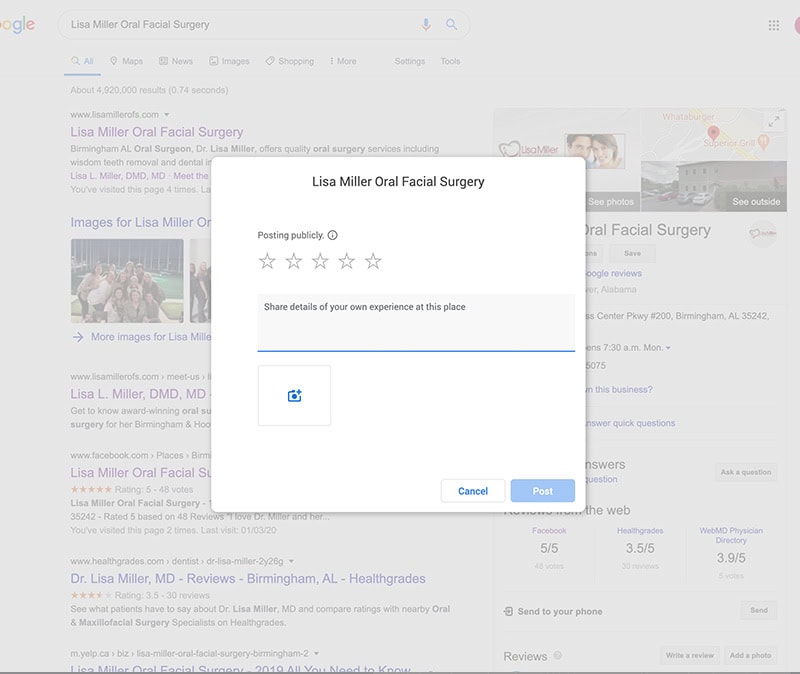Viewport: 800px width, 674px height.
Task: Give a five-star rating
Action: 373,261
